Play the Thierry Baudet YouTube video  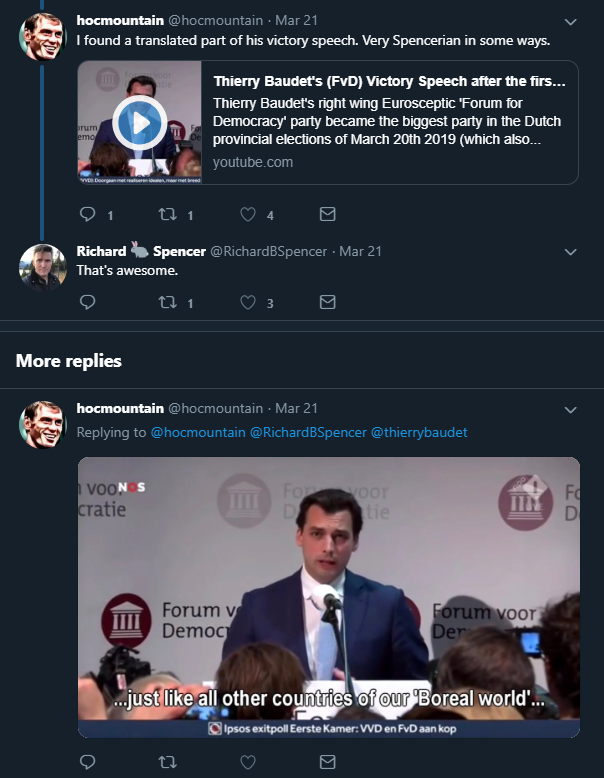coord(139,123)
